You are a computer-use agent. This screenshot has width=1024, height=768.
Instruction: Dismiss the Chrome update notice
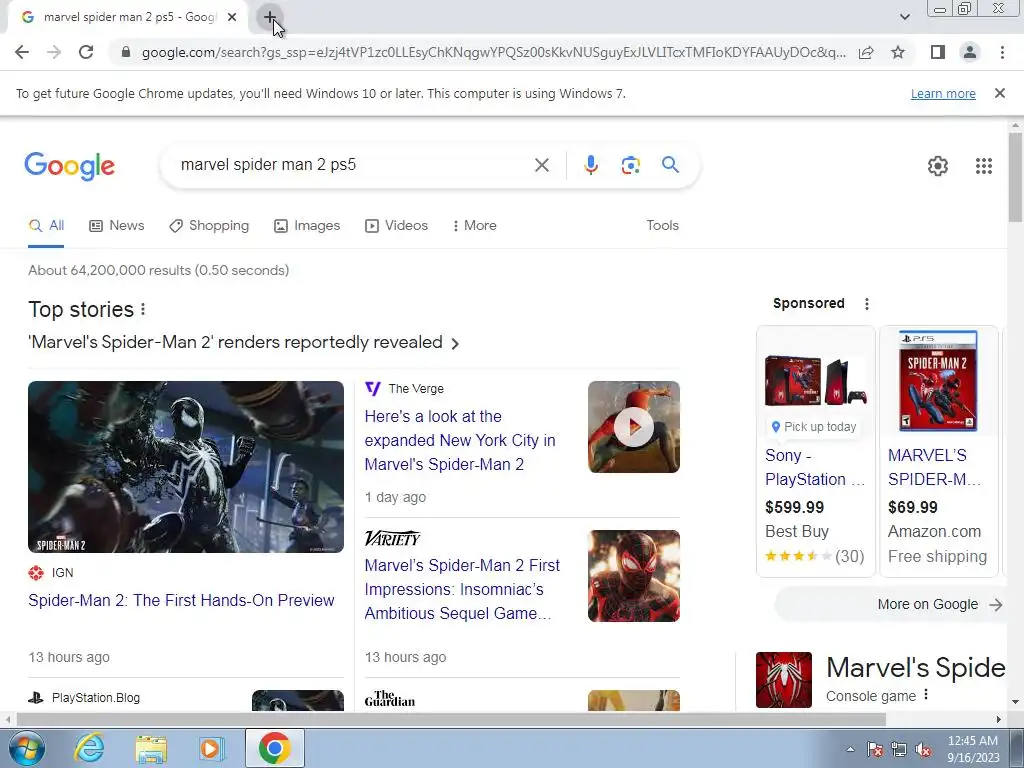[999, 93]
